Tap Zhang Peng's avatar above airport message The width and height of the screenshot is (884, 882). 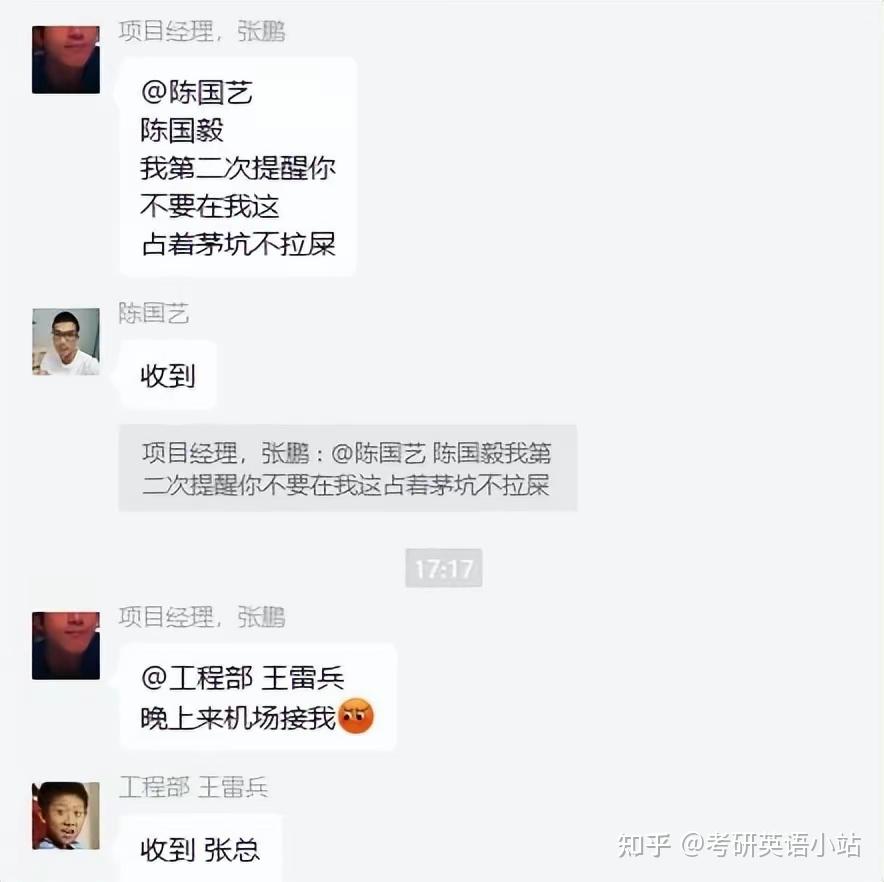point(66,645)
